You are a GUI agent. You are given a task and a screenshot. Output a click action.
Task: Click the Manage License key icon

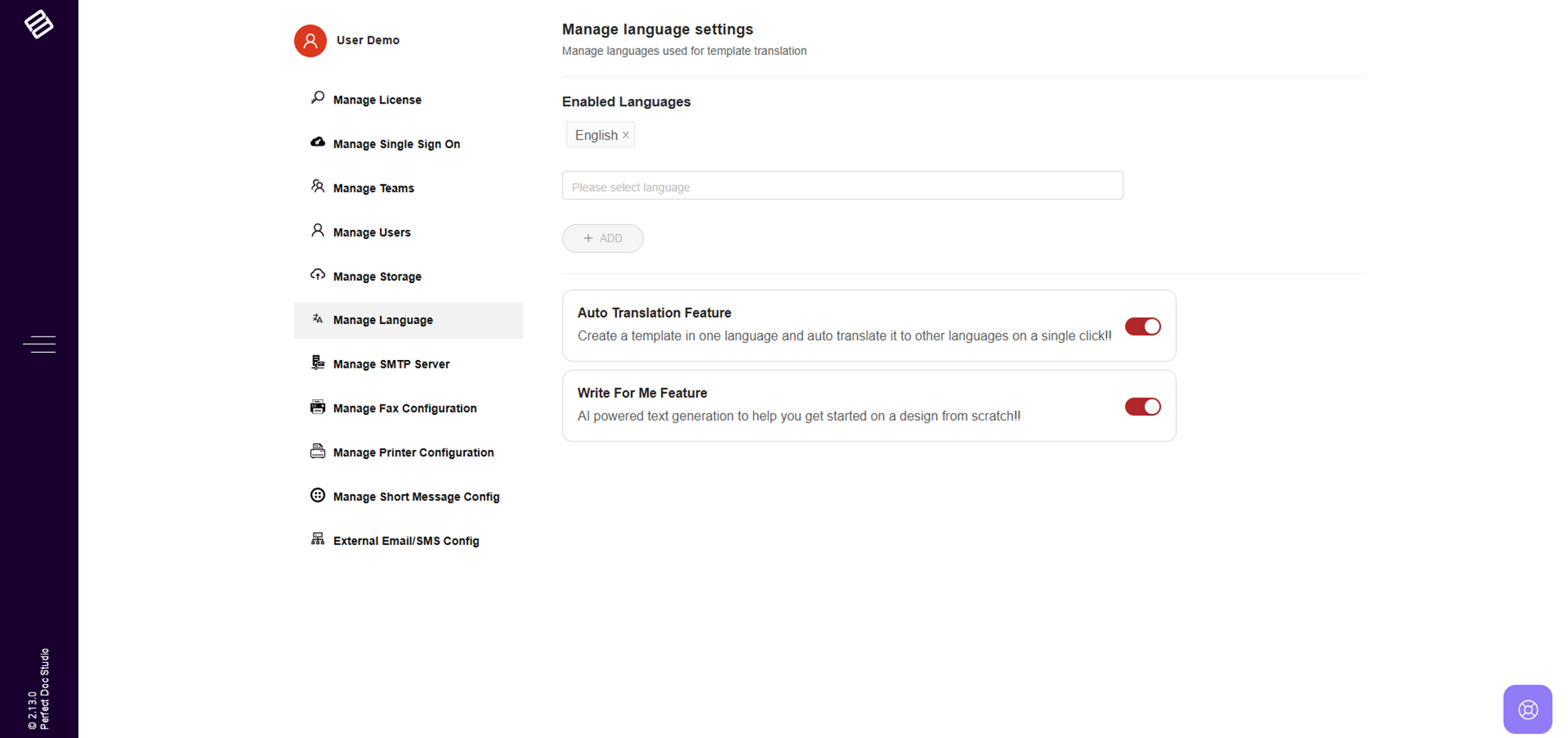pyautogui.click(x=318, y=98)
